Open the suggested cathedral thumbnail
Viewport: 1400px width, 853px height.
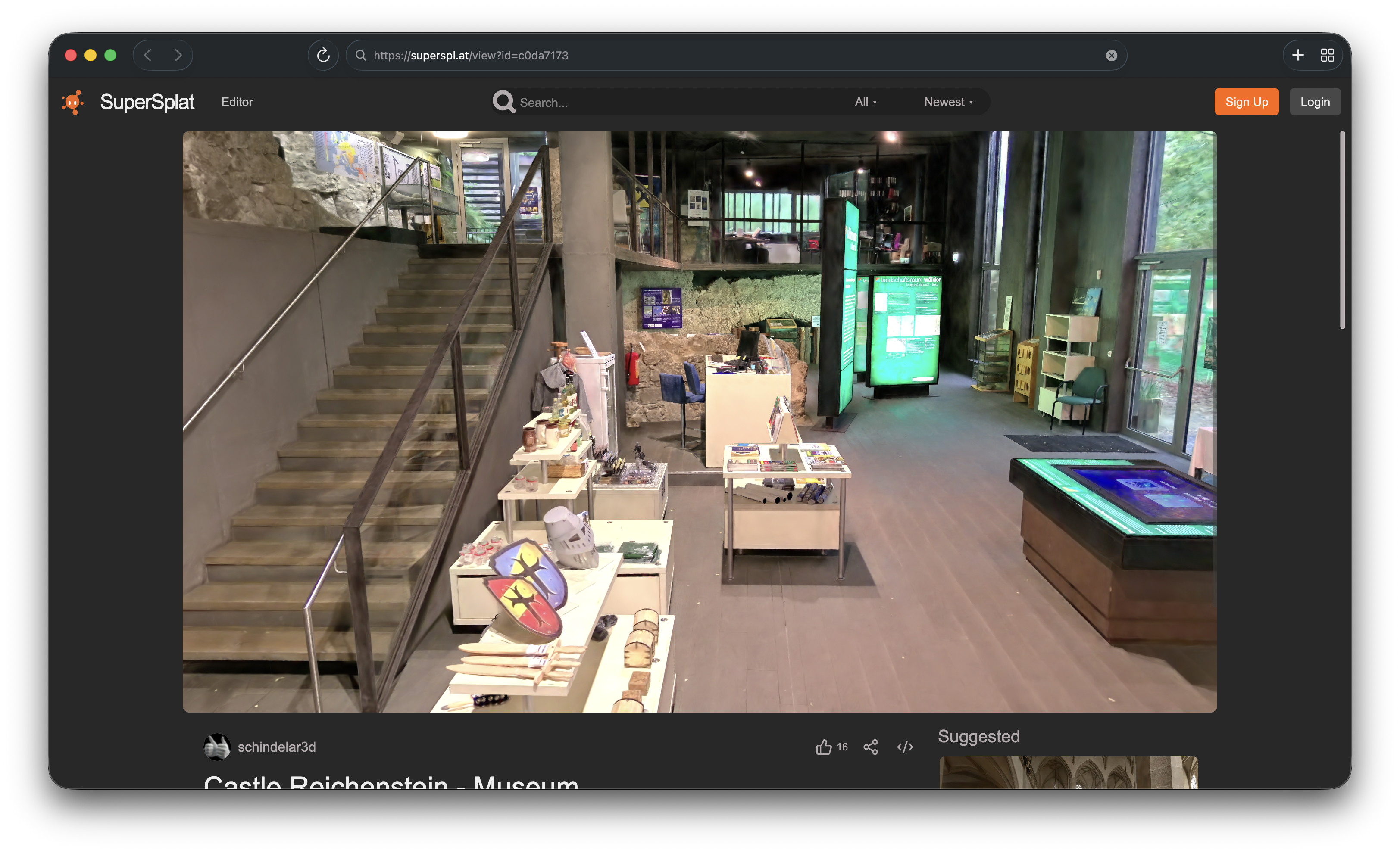pos(1068,772)
